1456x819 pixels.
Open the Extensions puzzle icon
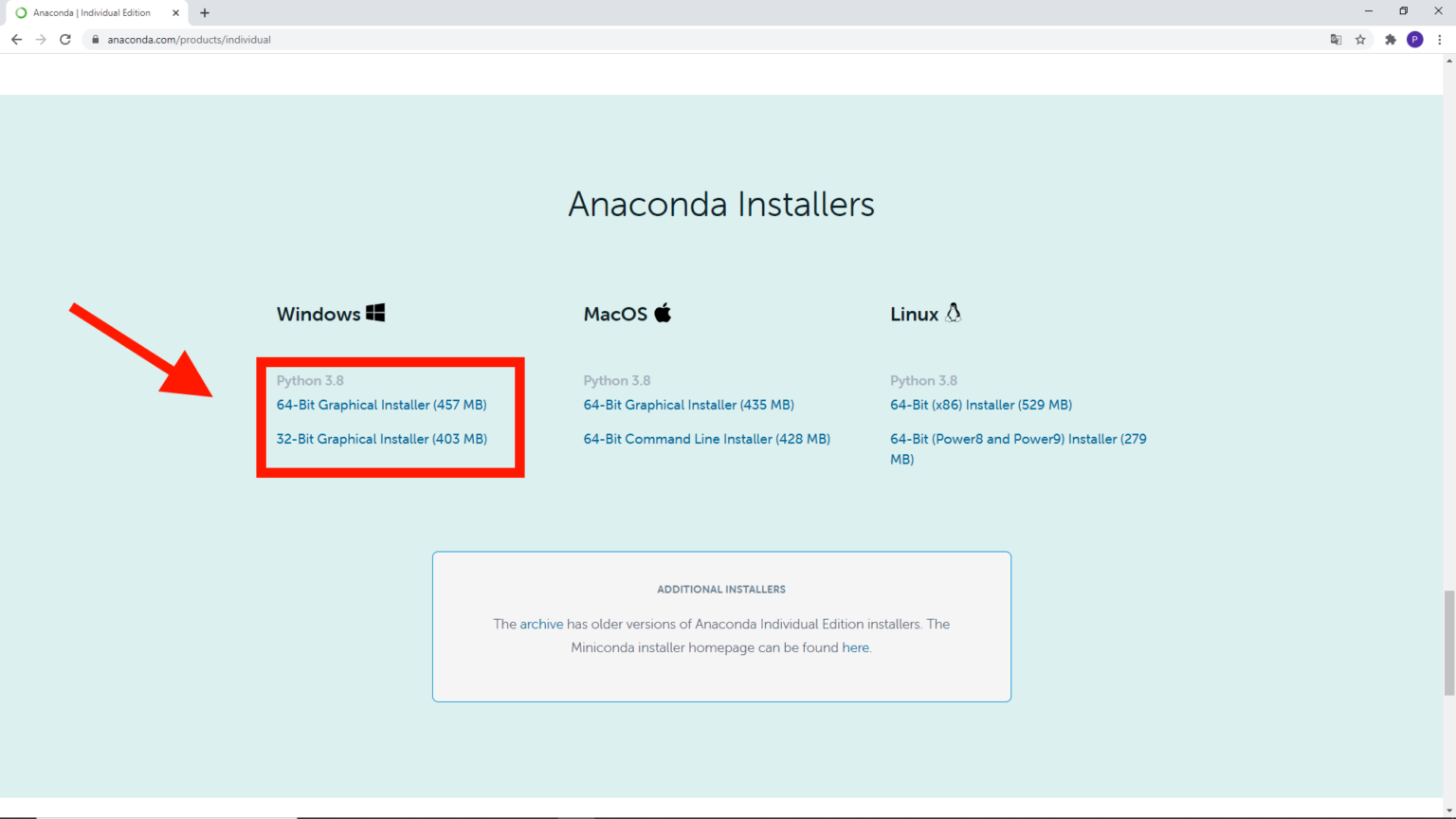[1391, 40]
